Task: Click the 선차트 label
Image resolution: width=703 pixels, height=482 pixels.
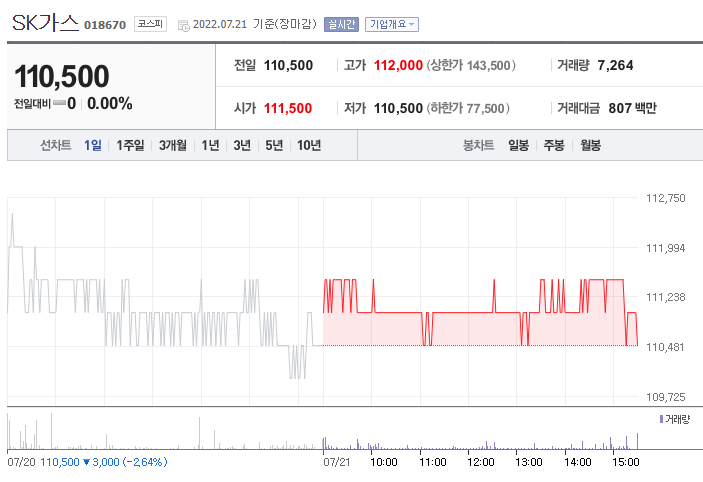Action: point(56,145)
